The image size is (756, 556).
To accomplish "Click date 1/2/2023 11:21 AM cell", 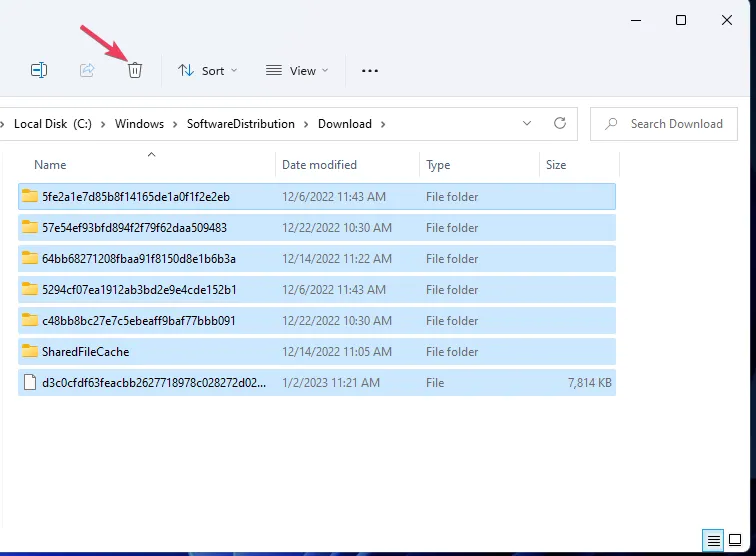I will click(331, 383).
